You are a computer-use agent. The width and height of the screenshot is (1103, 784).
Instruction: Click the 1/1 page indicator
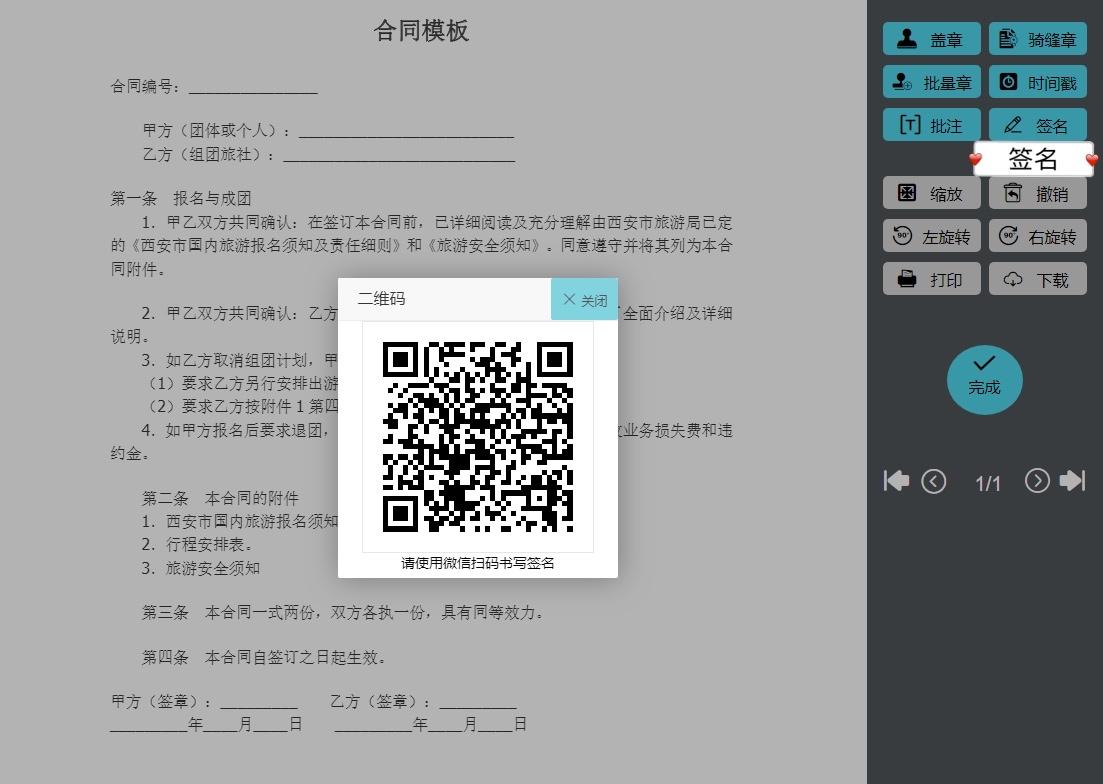tap(988, 484)
